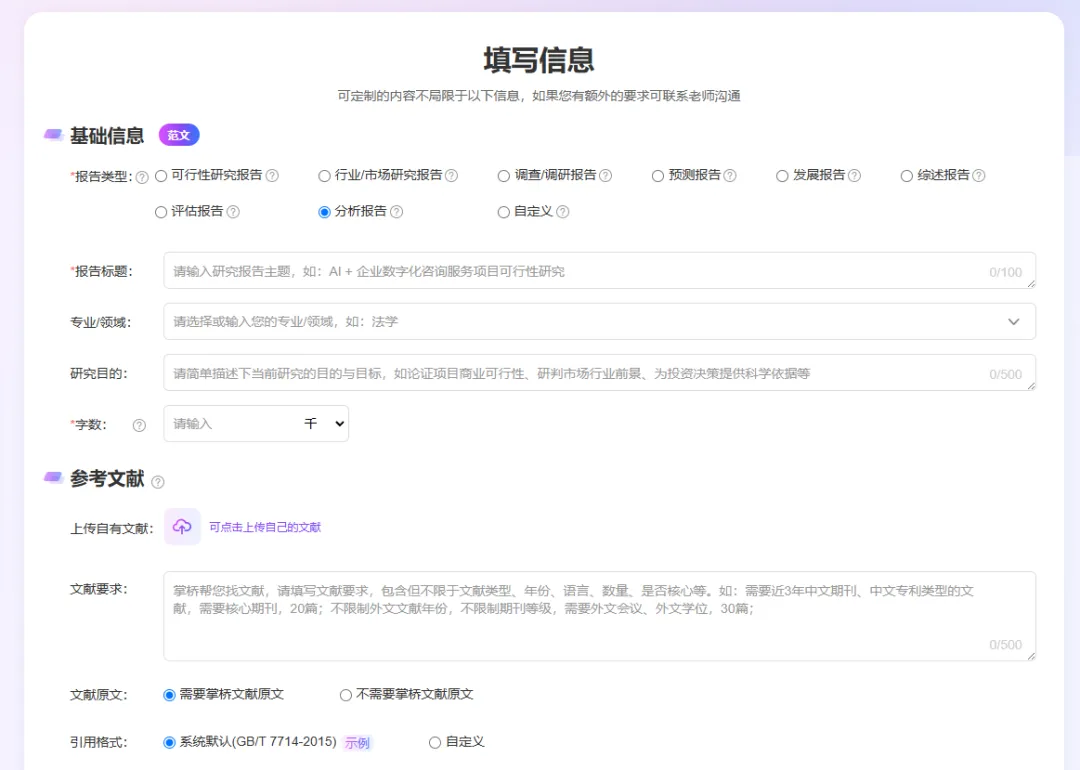Click help icon beside 行业/市场研究报告
Image resolution: width=1080 pixels, height=770 pixels.
(x=451, y=176)
